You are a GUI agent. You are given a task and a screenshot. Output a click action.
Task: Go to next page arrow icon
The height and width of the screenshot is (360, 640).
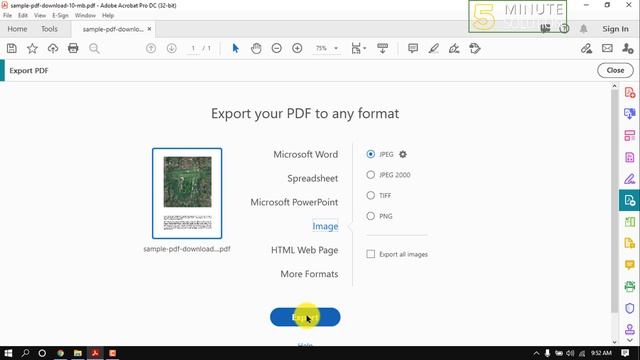(x=171, y=48)
